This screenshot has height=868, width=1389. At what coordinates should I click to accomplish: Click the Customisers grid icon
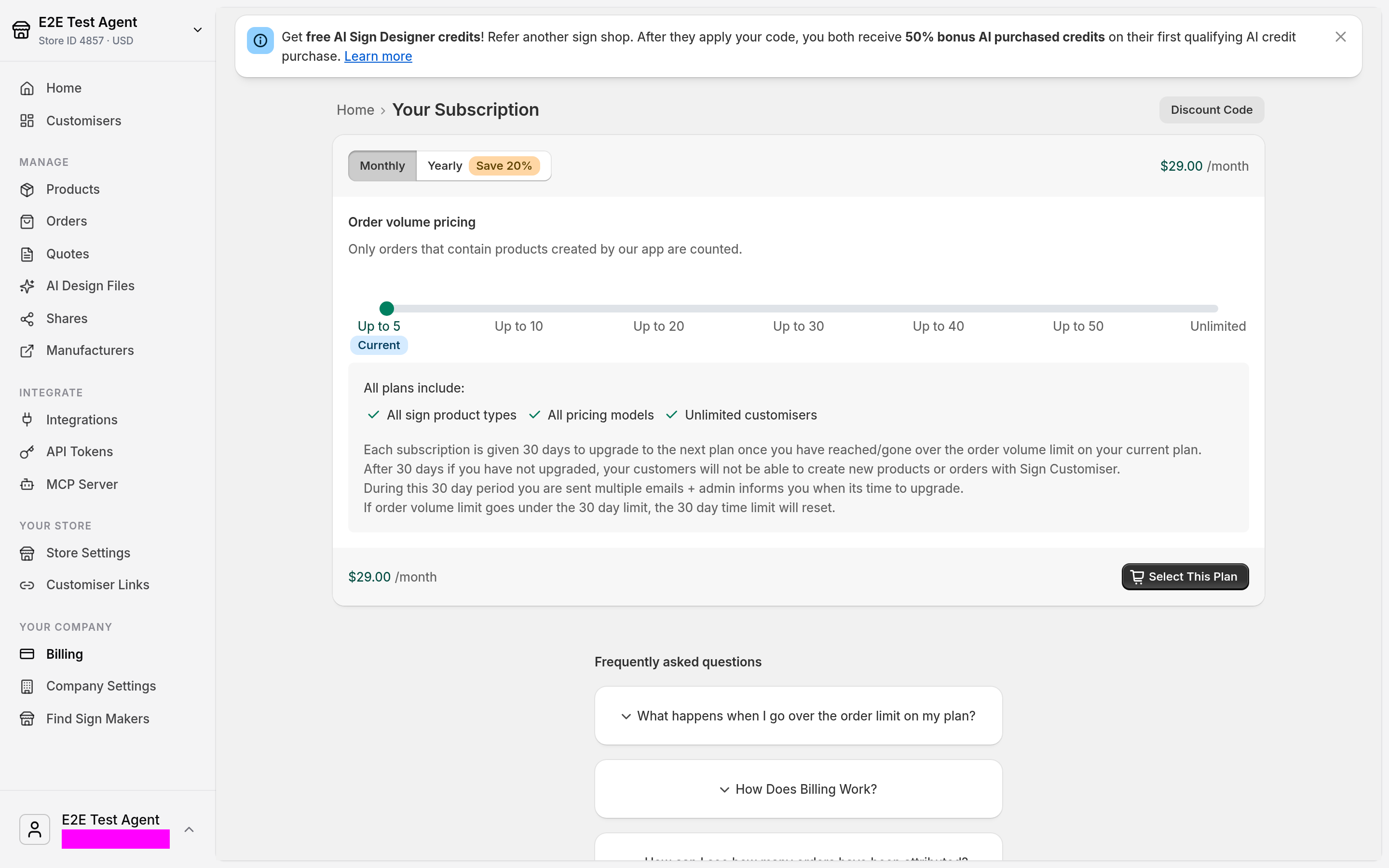(27, 121)
